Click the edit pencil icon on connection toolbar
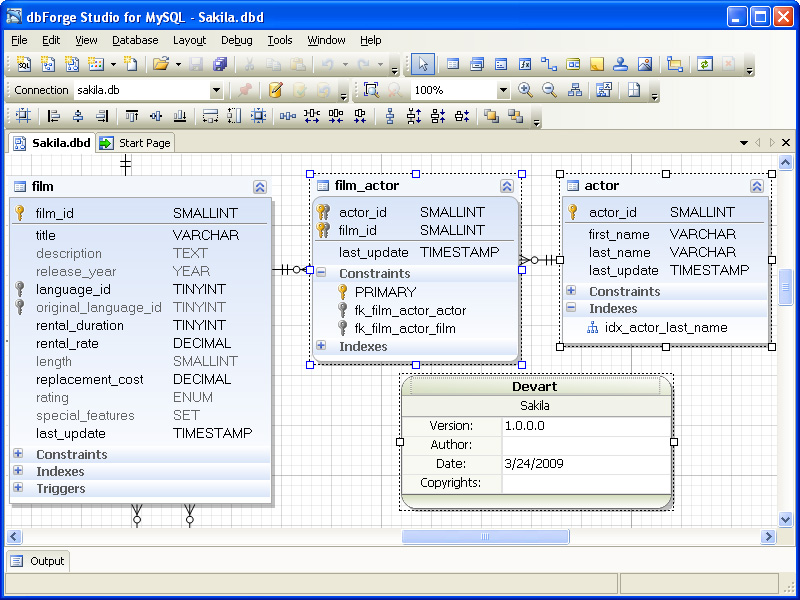 [276, 90]
